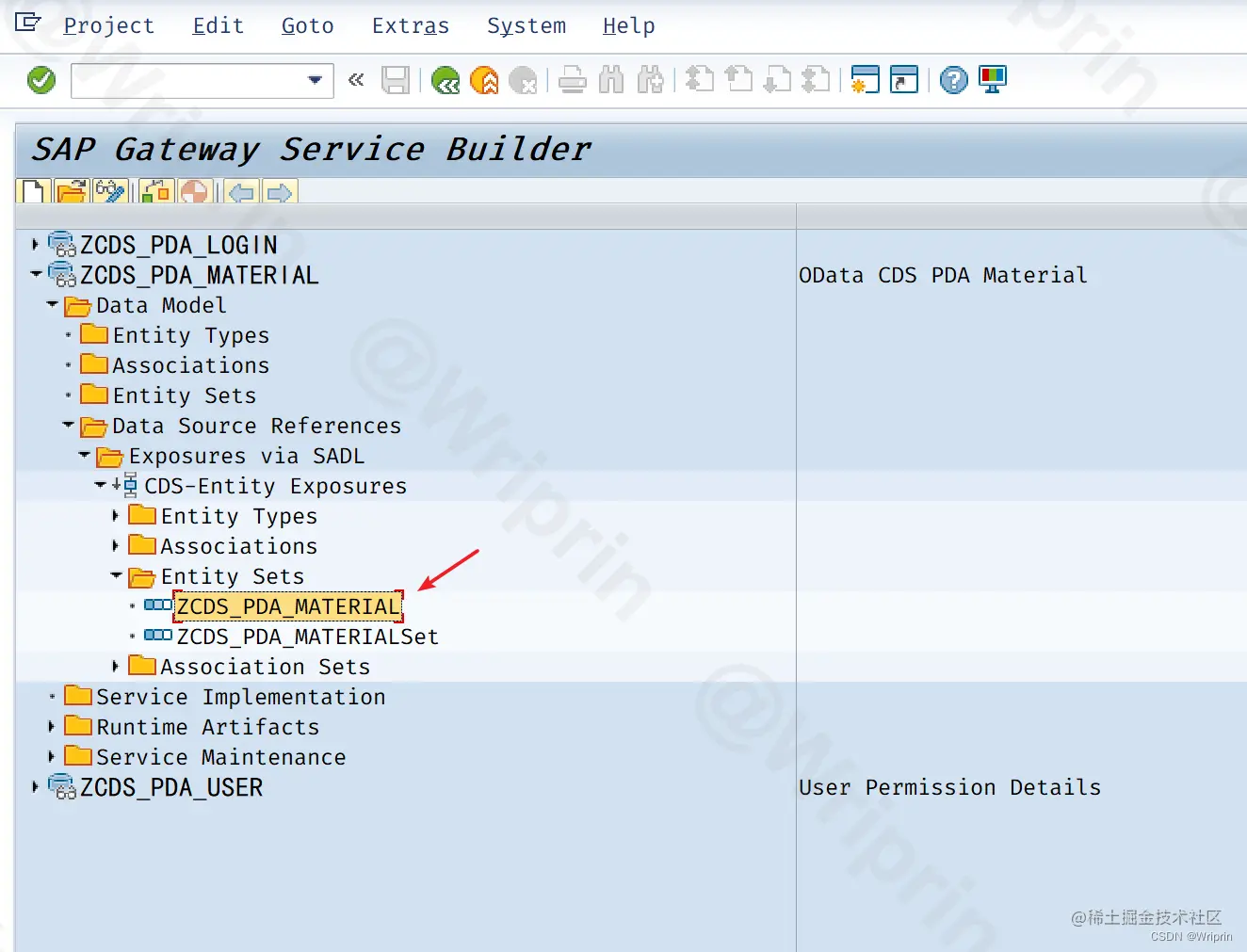Collapse the Data Model folder

(53, 304)
